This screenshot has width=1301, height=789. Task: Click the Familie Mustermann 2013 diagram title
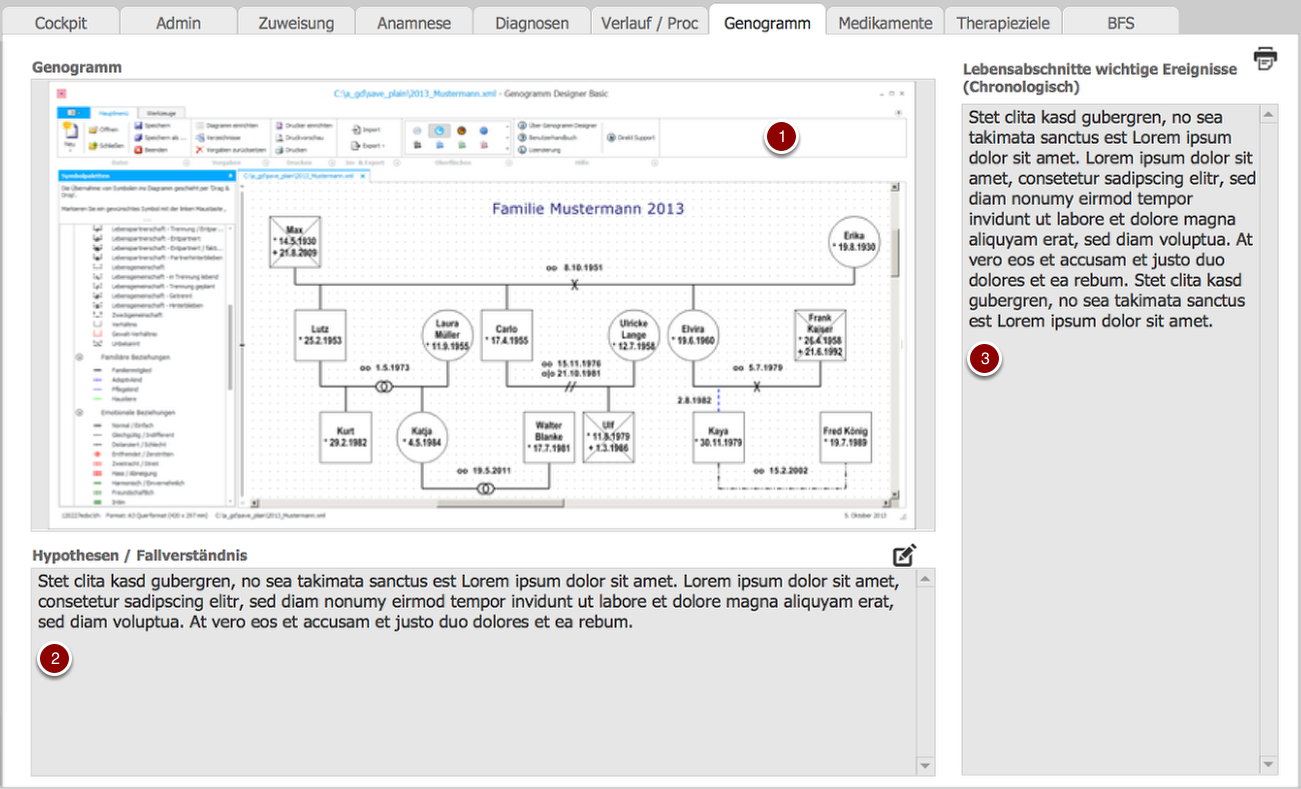(x=588, y=209)
